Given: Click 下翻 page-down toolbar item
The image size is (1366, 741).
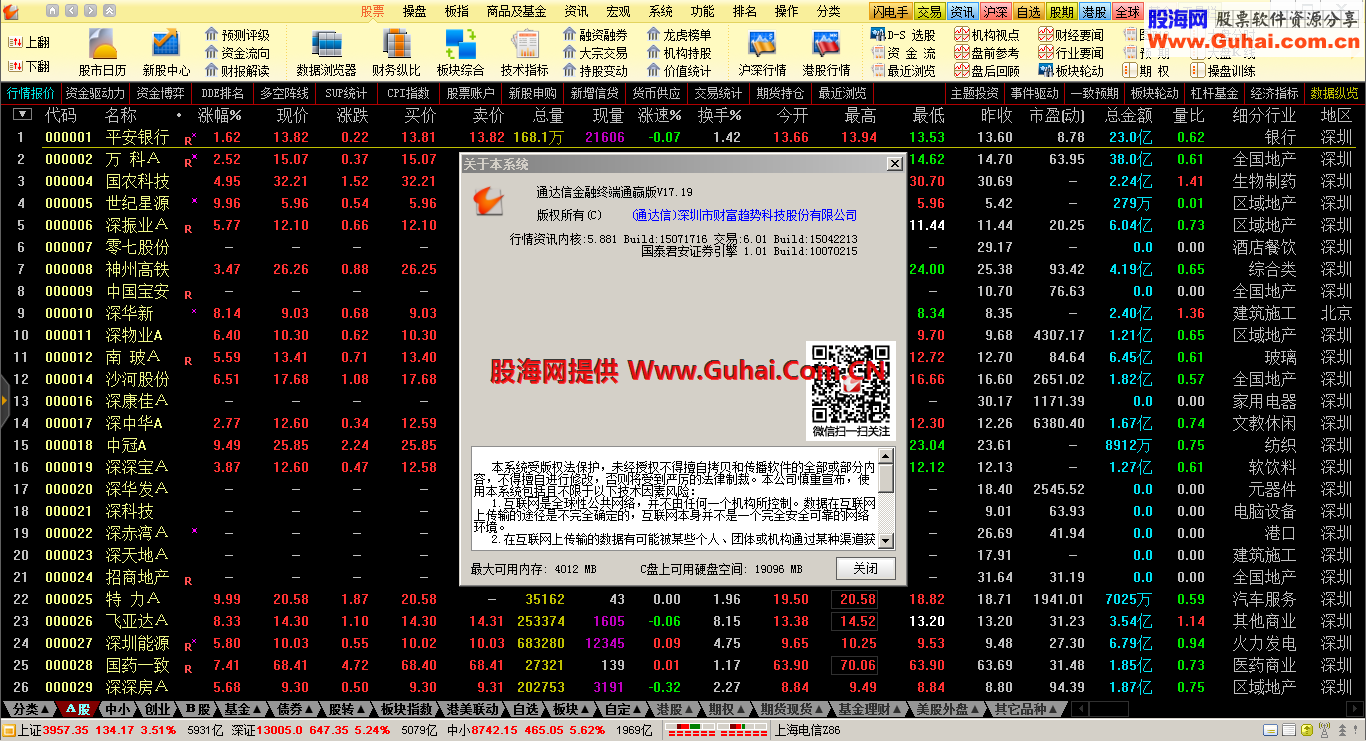Looking at the screenshot, I should 29,66.
